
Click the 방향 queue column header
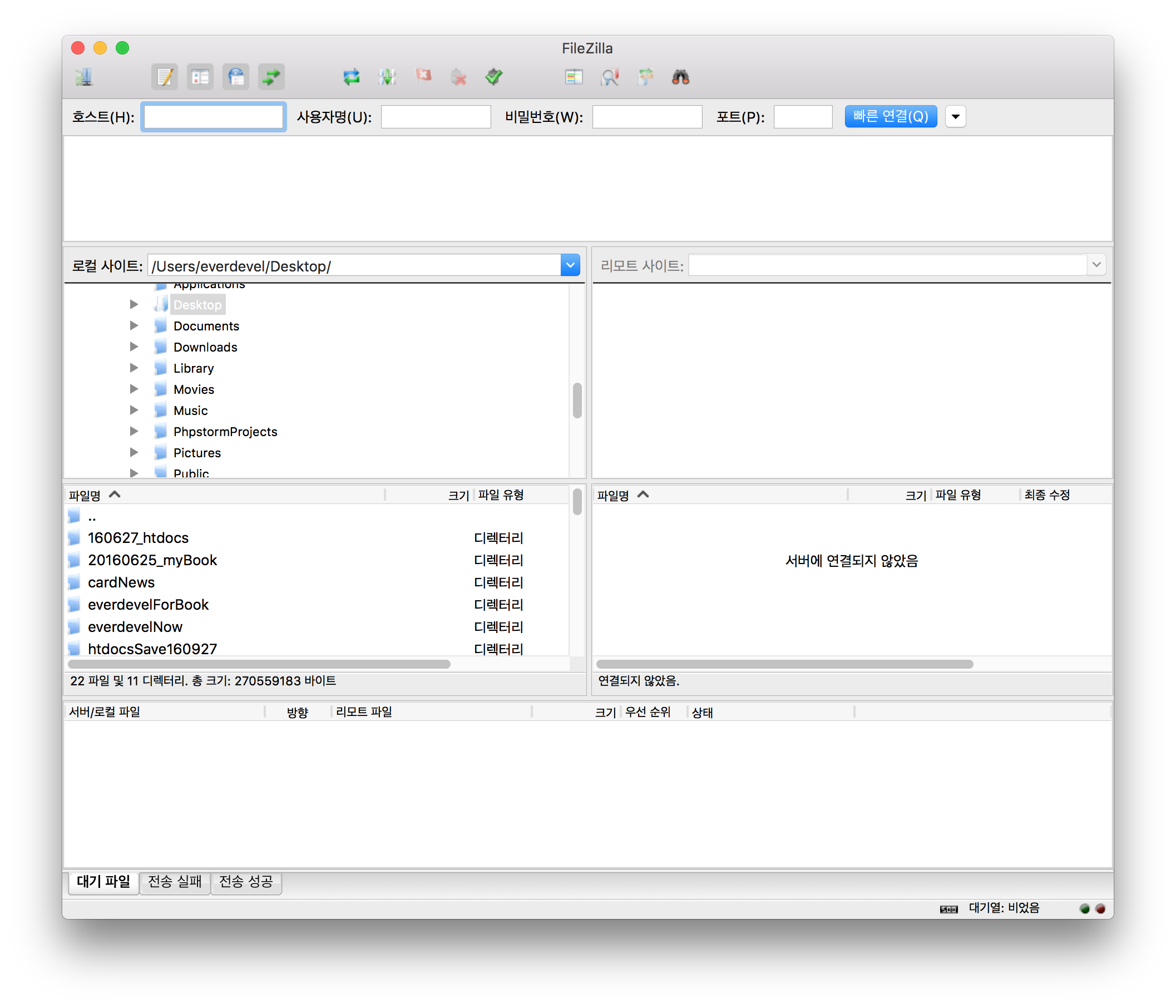298,713
